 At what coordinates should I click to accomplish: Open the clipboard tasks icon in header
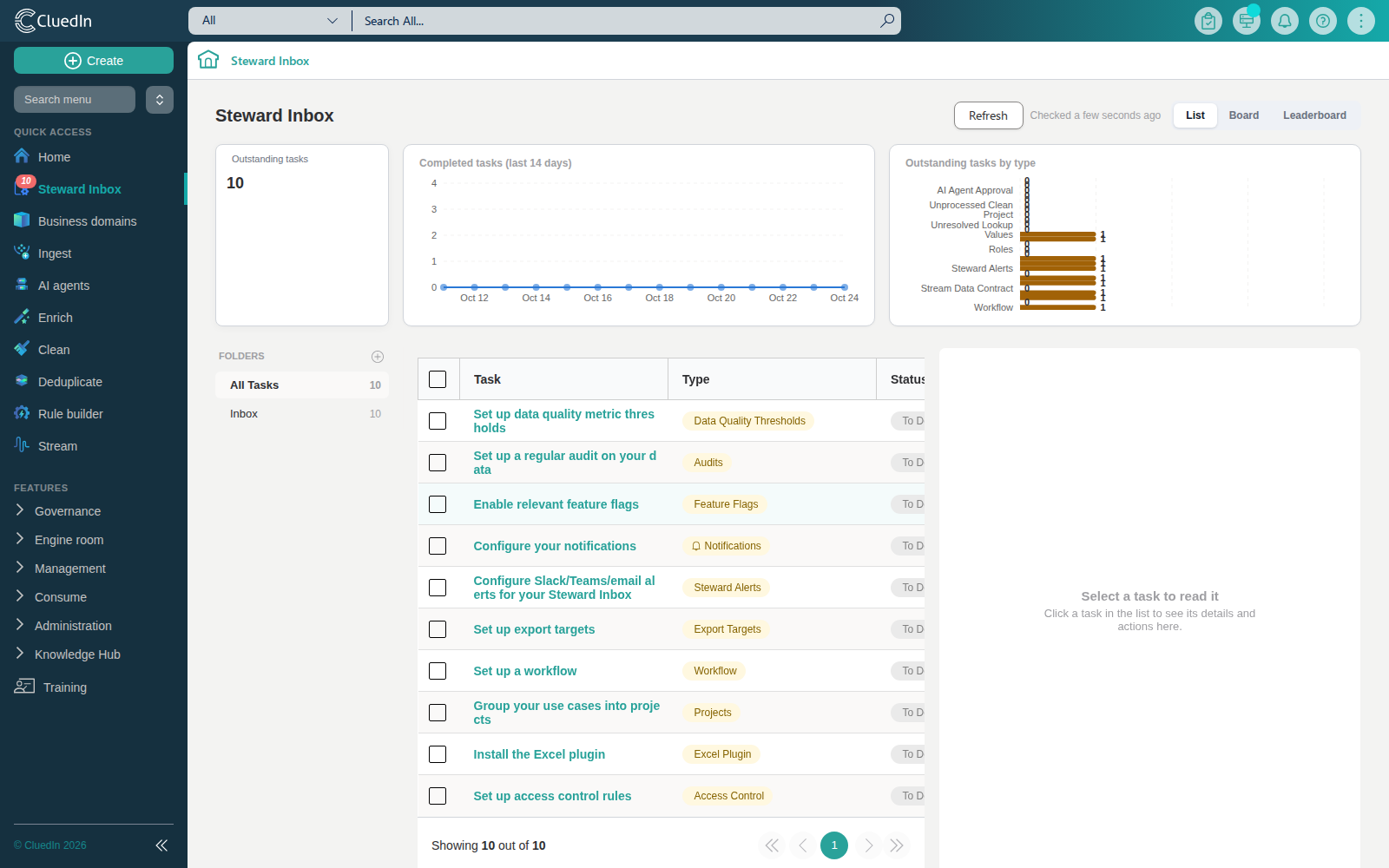[x=1208, y=21]
